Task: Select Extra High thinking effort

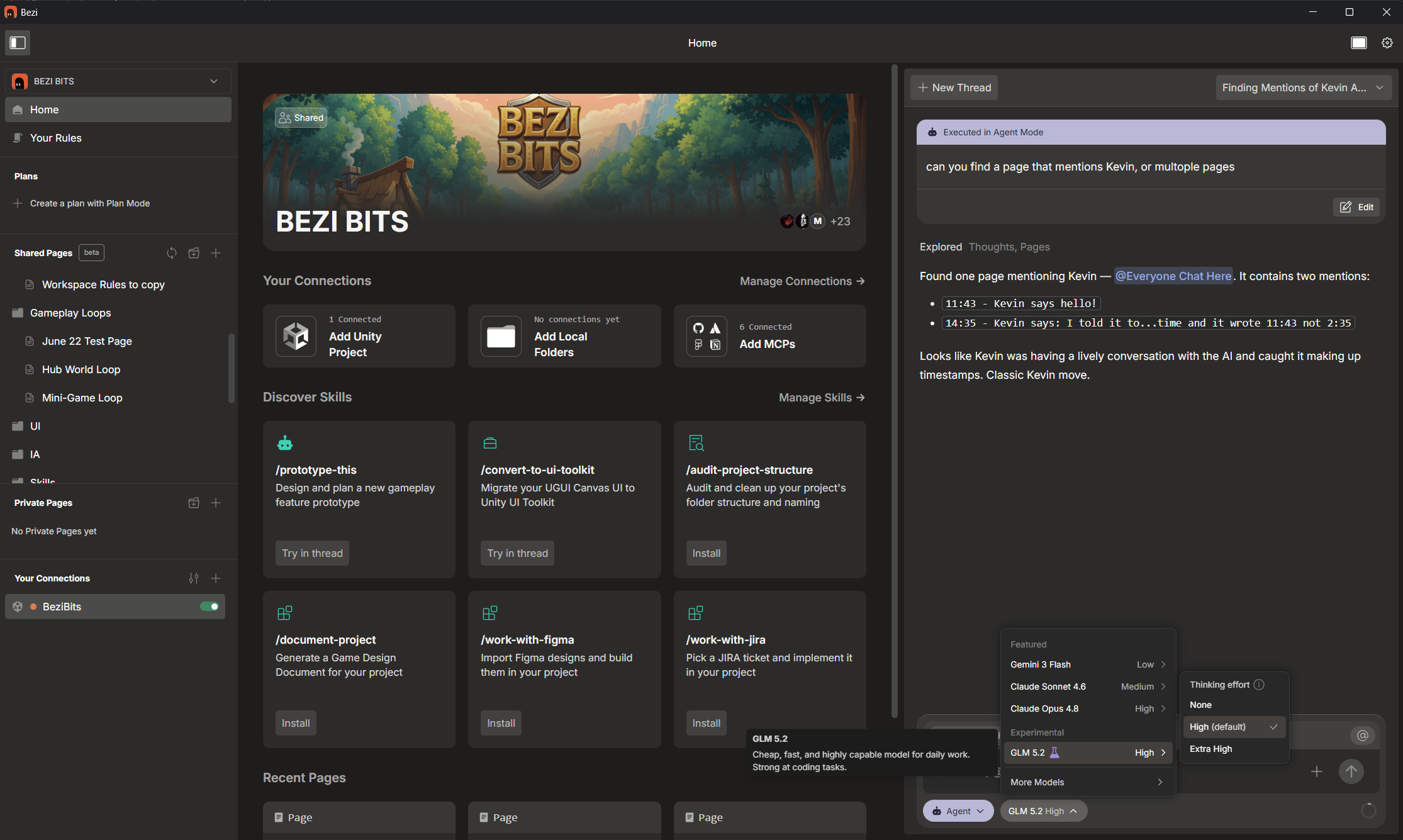Action: [x=1234, y=749]
